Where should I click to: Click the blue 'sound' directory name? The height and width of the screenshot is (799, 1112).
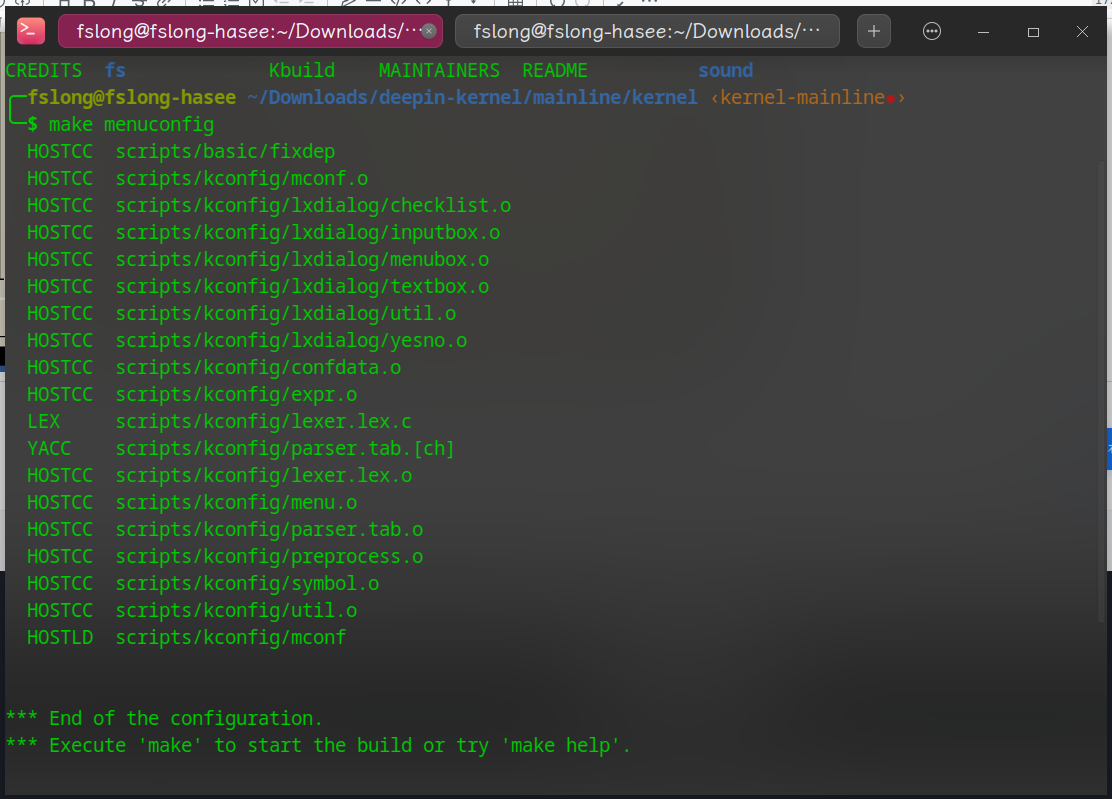[x=725, y=71]
